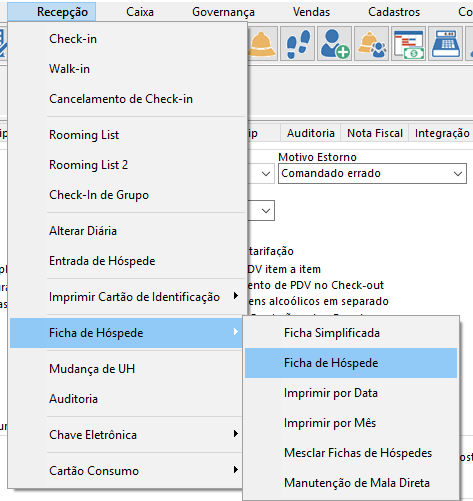Open Rooming List 2 entry
This screenshot has width=473, height=501.
(x=128, y=165)
